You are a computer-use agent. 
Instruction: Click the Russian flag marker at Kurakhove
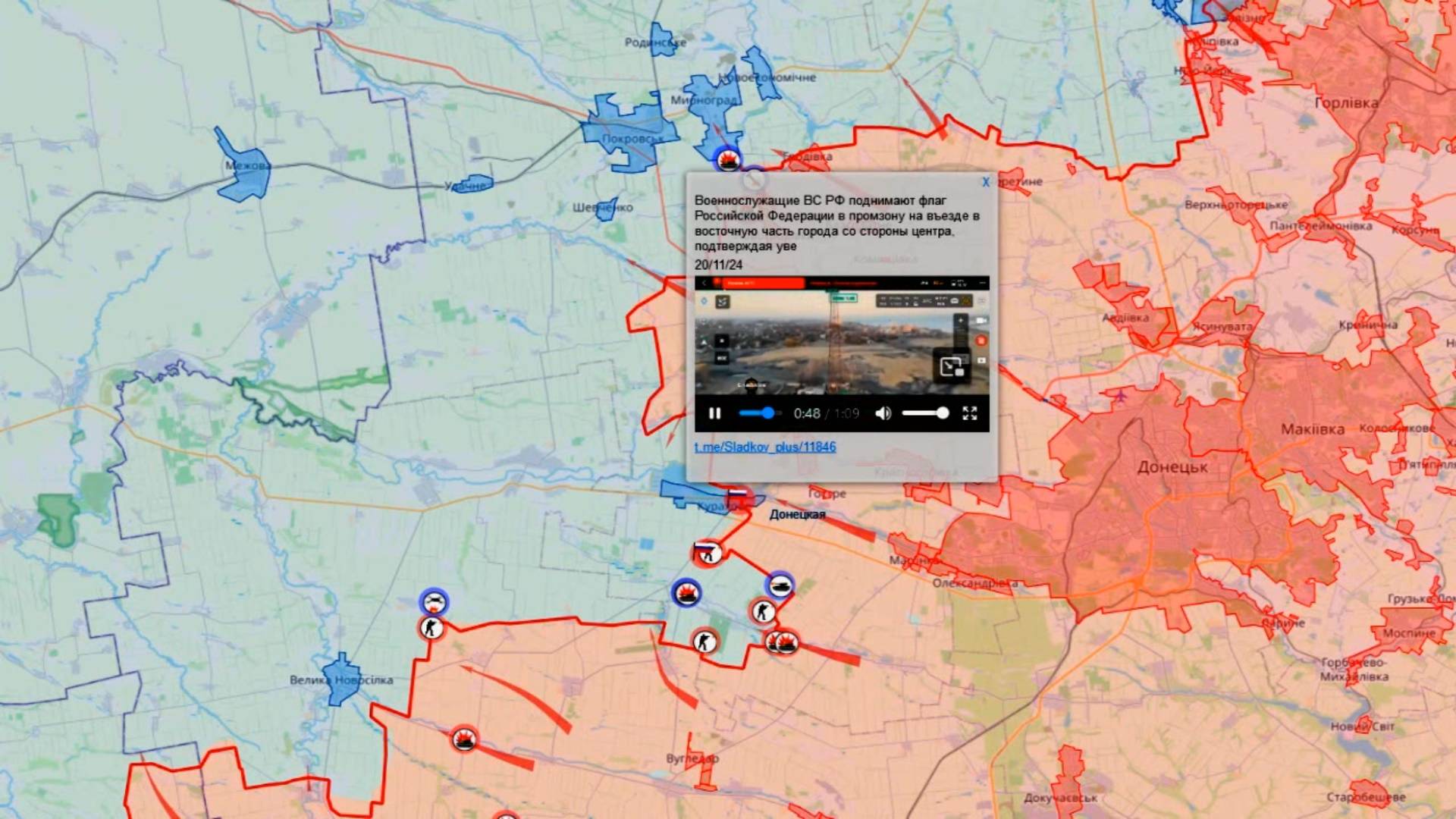(x=737, y=497)
